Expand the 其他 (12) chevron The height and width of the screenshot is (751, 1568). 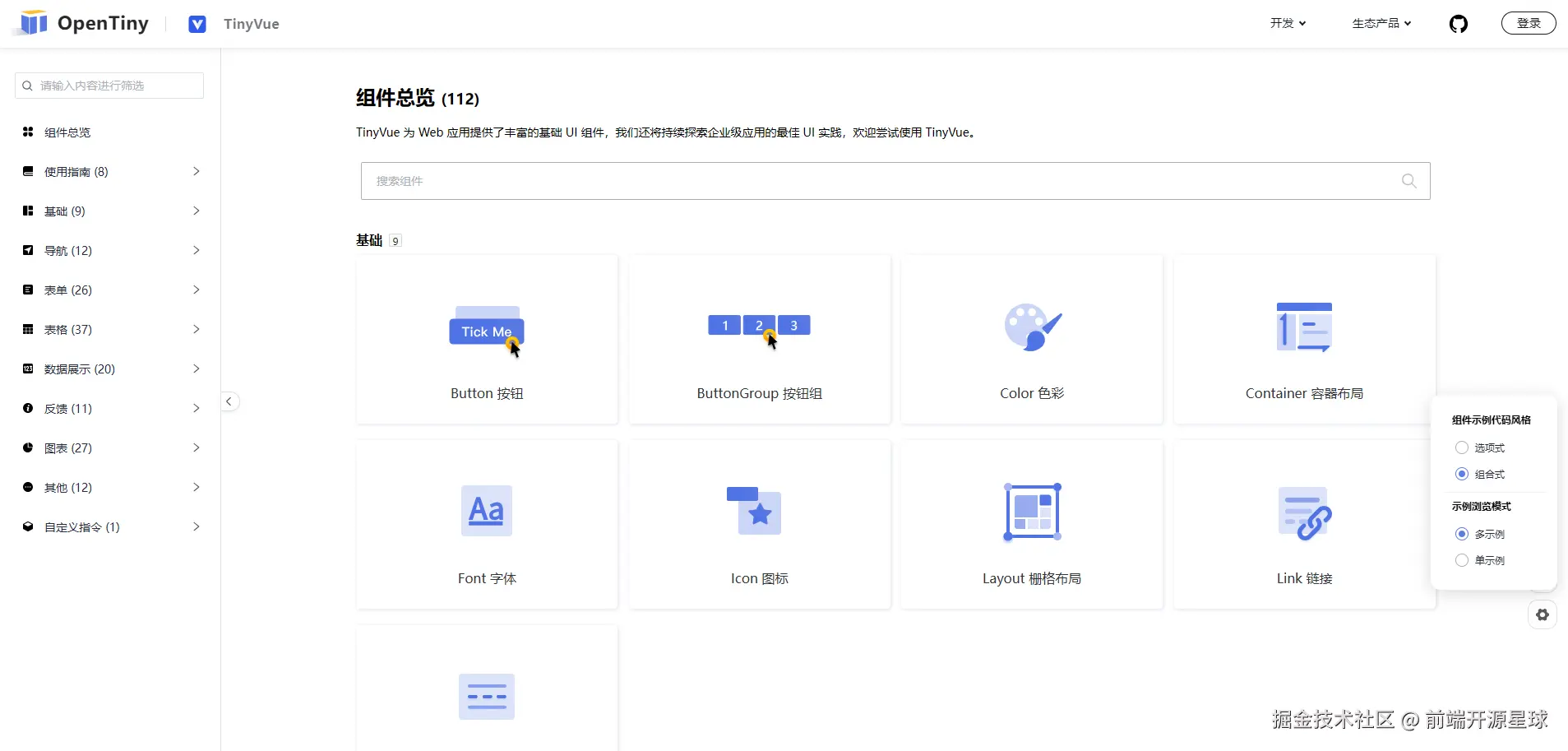(197, 487)
